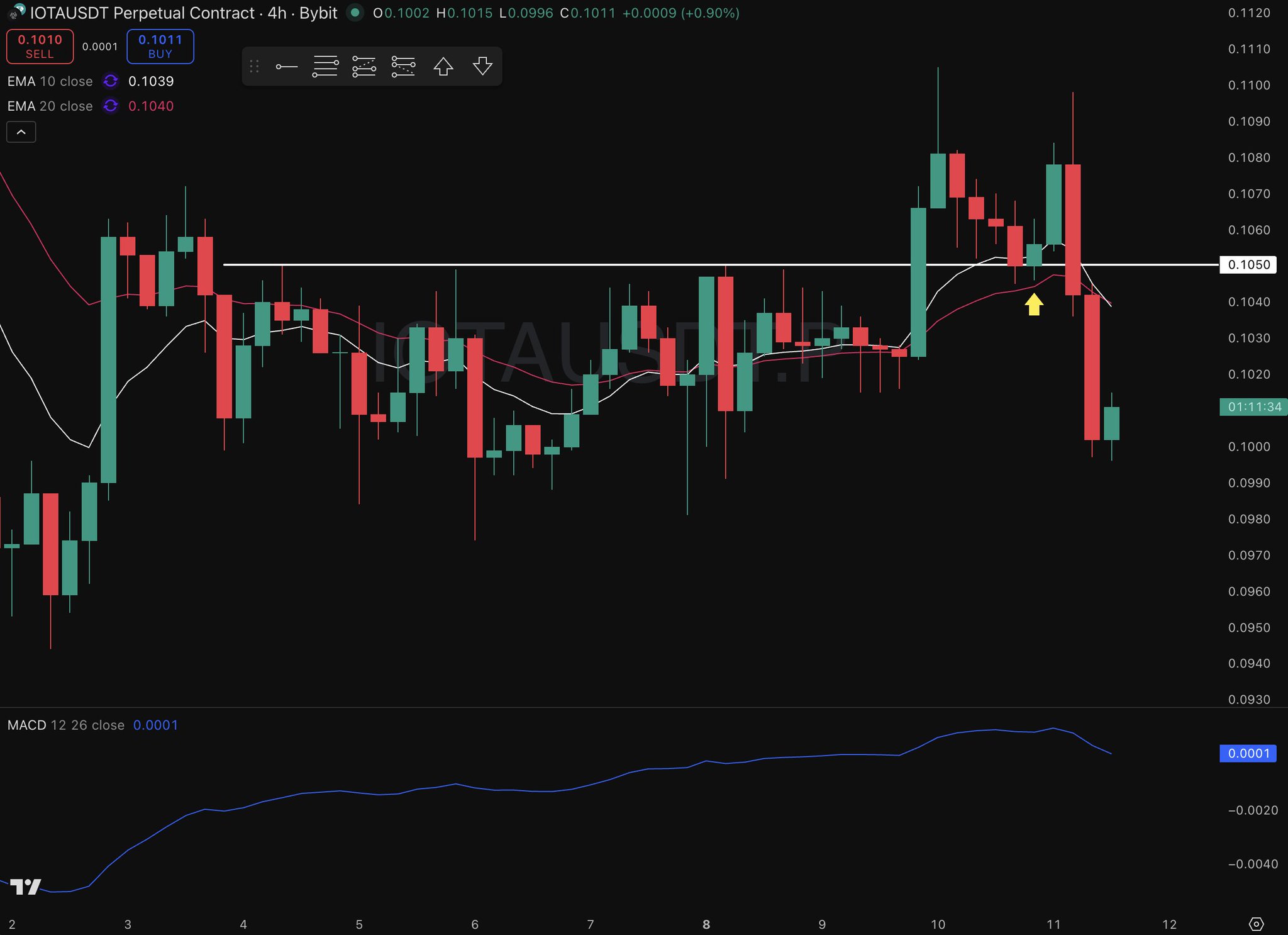Viewport: 1288px width, 935px height.
Task: Select the arrow down marker tool
Action: click(x=482, y=66)
